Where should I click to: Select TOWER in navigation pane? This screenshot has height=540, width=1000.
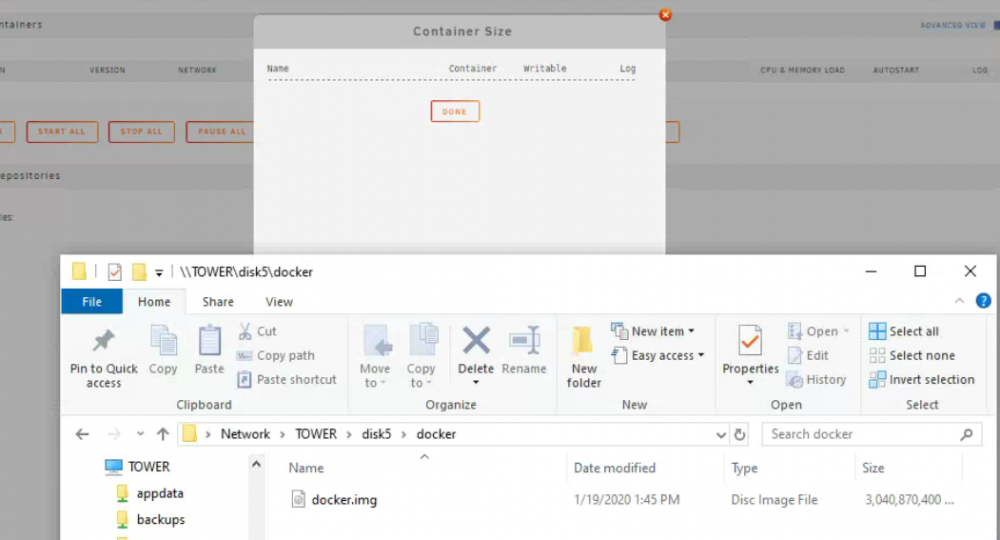point(149,467)
